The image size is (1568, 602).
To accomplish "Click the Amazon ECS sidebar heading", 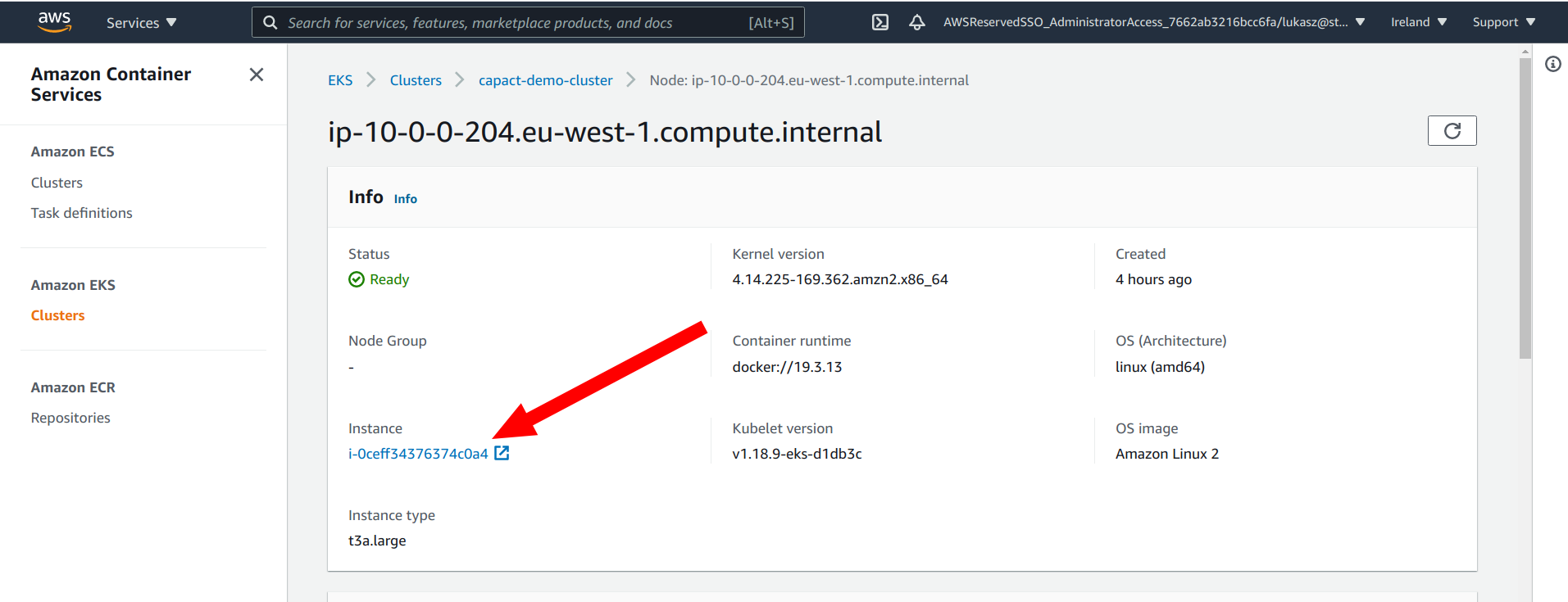I will point(72,152).
